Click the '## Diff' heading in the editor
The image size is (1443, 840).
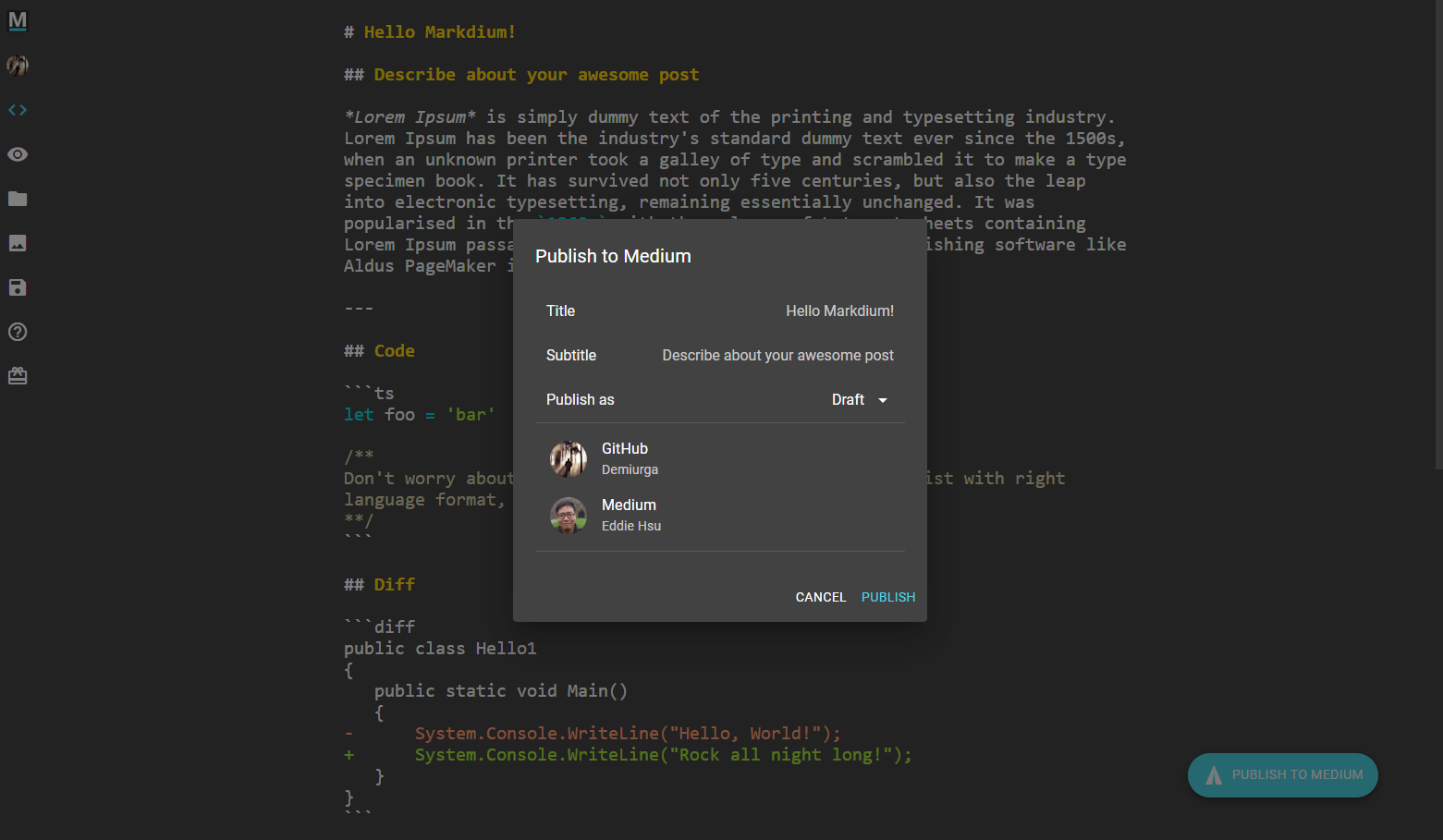tap(379, 585)
